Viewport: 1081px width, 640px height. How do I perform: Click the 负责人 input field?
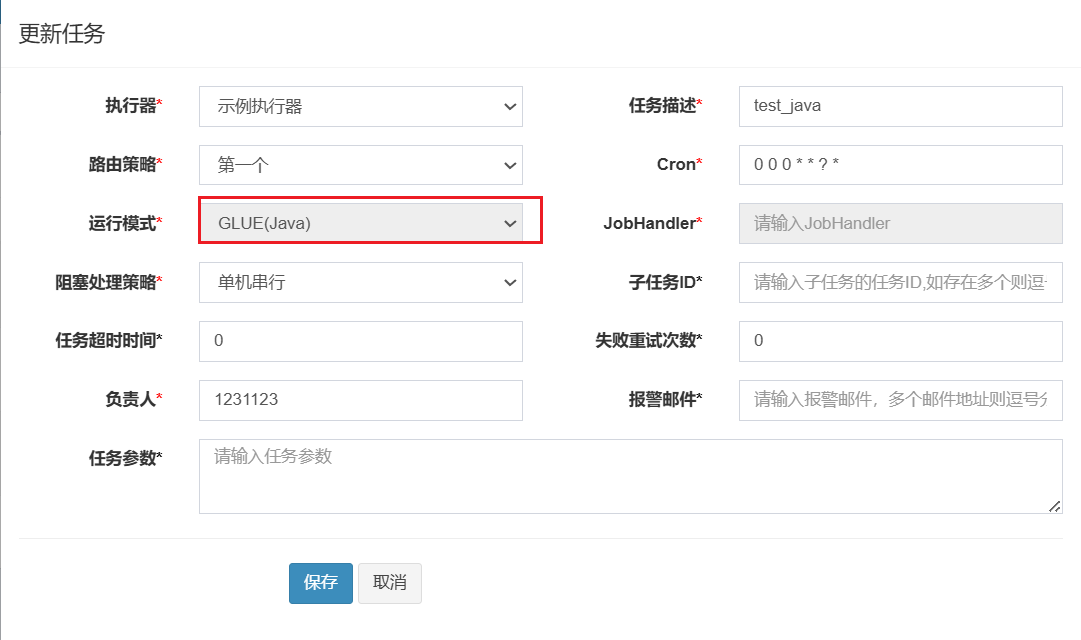click(x=360, y=400)
